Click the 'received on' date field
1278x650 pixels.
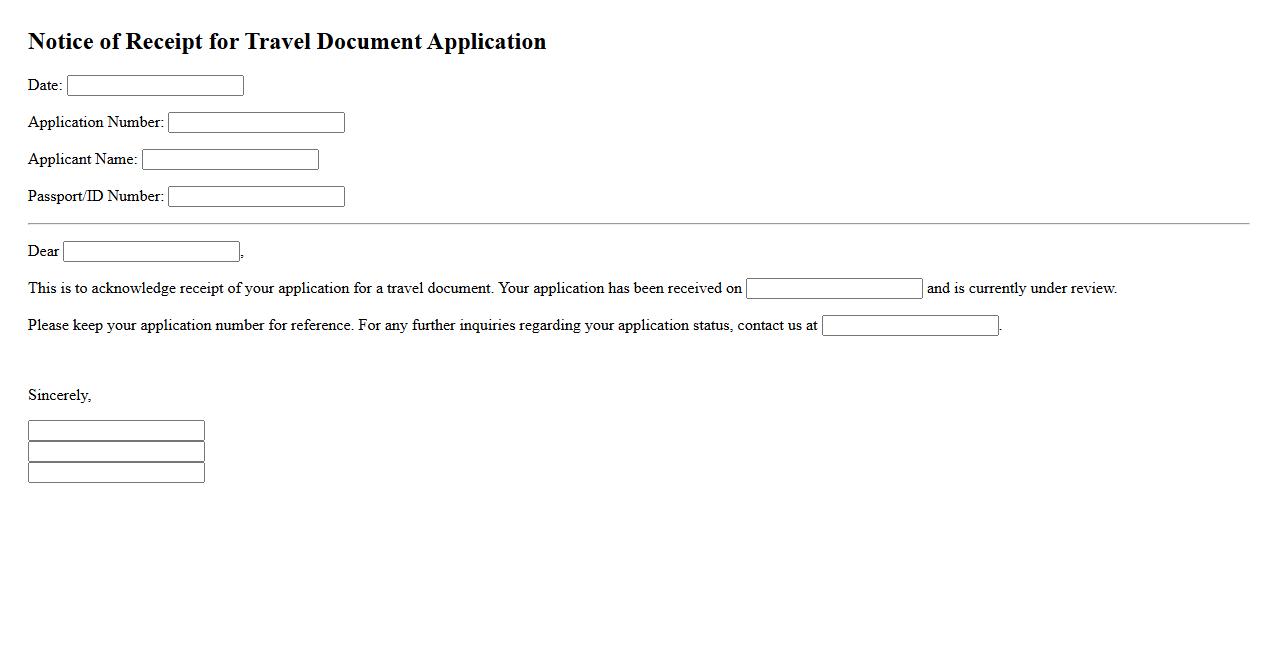point(834,289)
